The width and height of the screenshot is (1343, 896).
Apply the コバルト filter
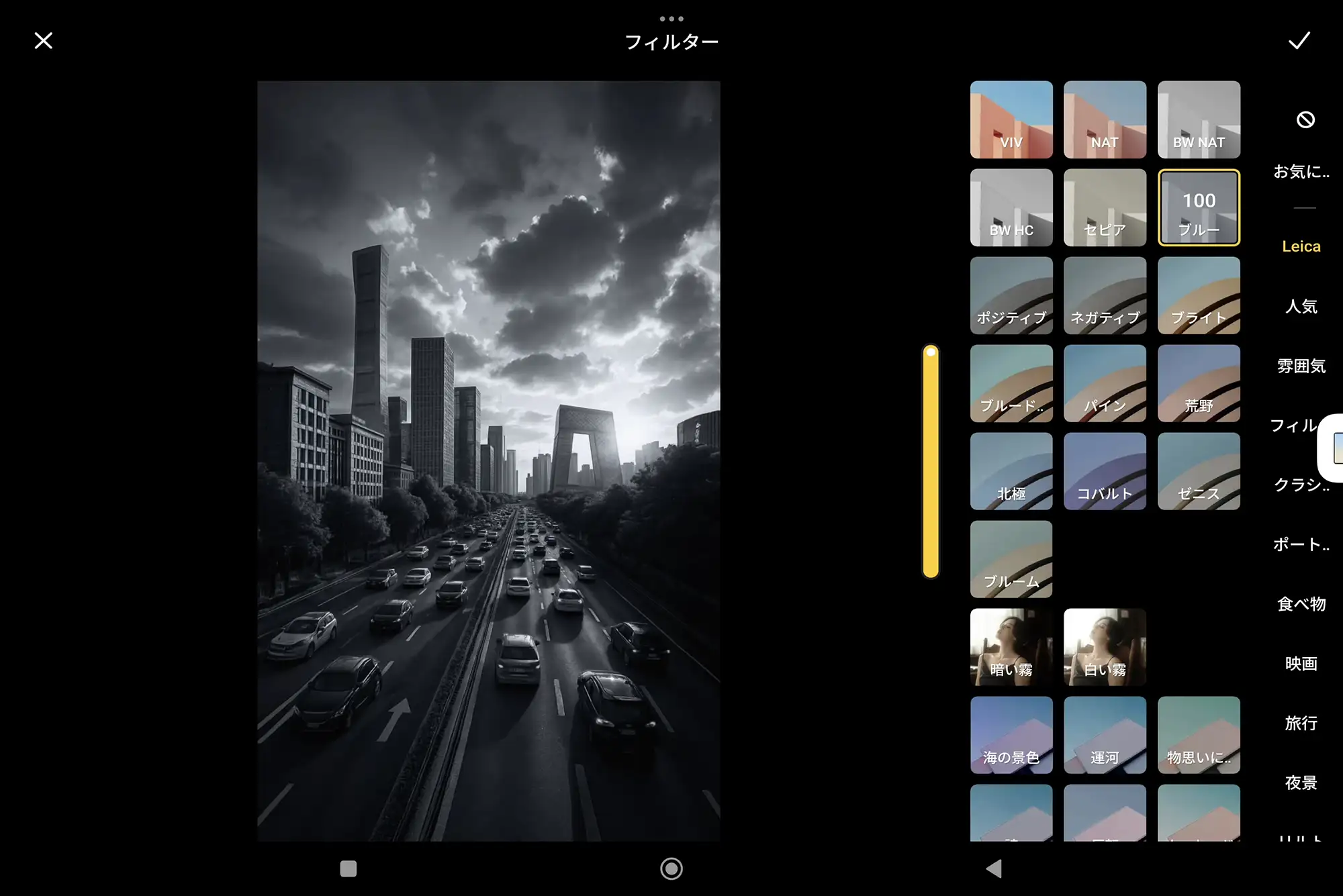1105,471
